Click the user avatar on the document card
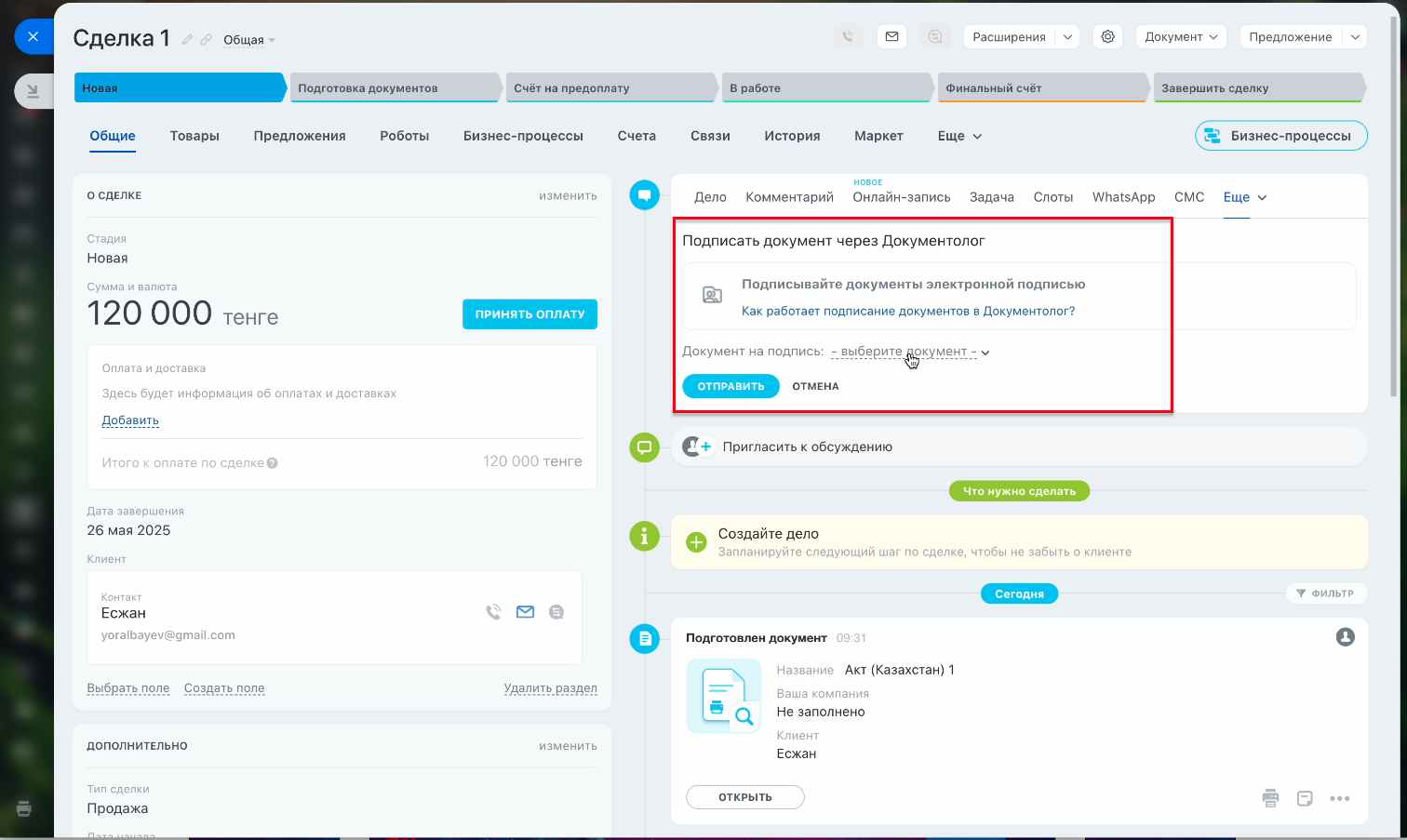1407x840 pixels. point(1345,637)
